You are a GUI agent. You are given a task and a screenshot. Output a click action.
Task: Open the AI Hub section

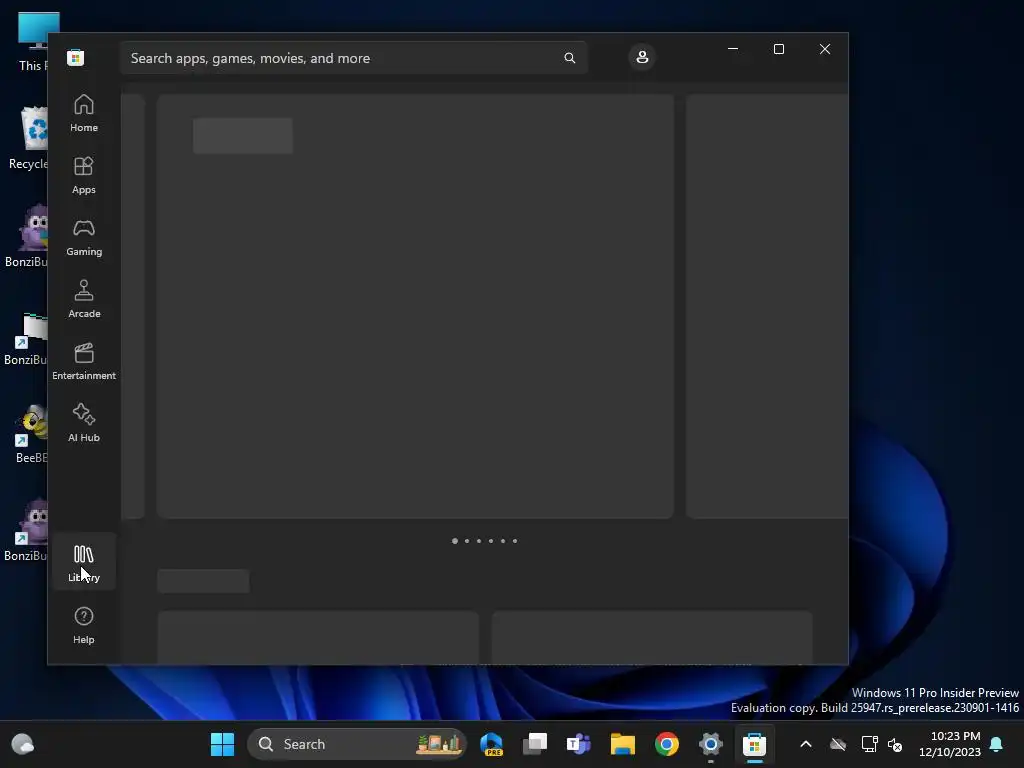click(84, 424)
